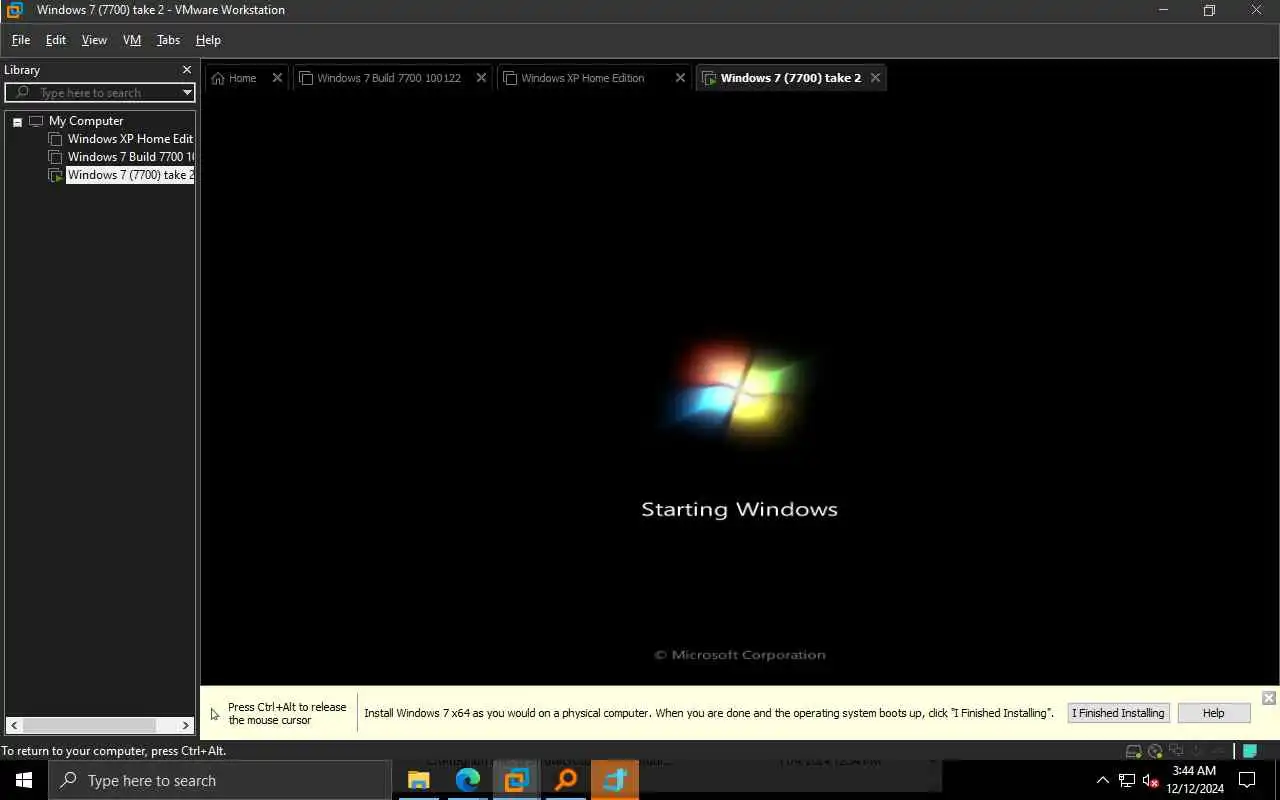
Task: Click the Library horizontal scrollbar thumb
Action: pos(88,725)
